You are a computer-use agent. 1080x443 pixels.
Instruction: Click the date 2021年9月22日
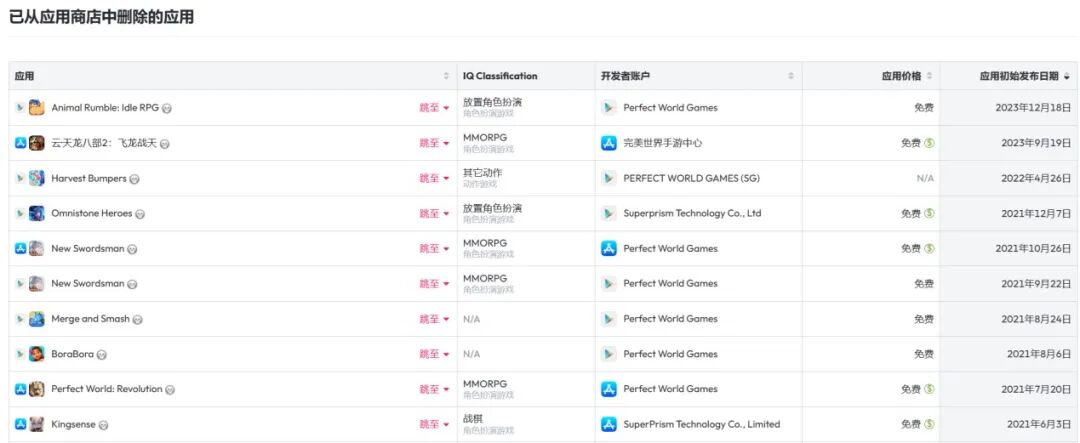tap(1036, 283)
